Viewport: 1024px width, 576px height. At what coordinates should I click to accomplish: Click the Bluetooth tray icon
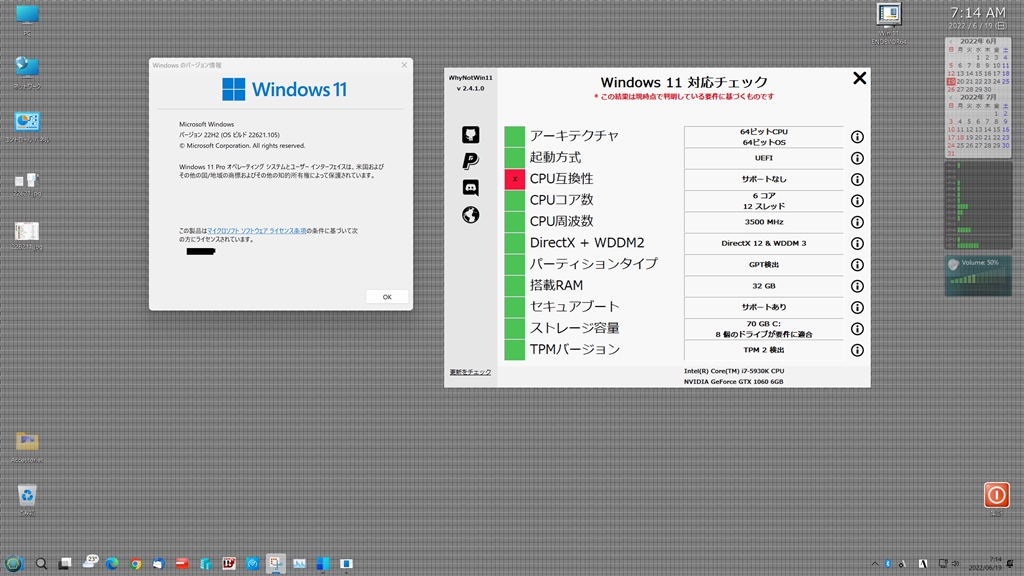point(888,563)
